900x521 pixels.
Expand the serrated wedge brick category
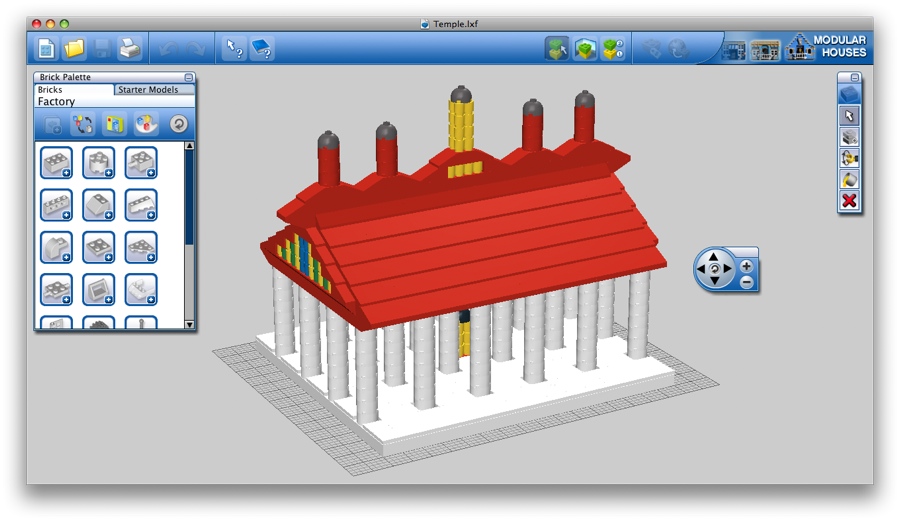coord(141,205)
